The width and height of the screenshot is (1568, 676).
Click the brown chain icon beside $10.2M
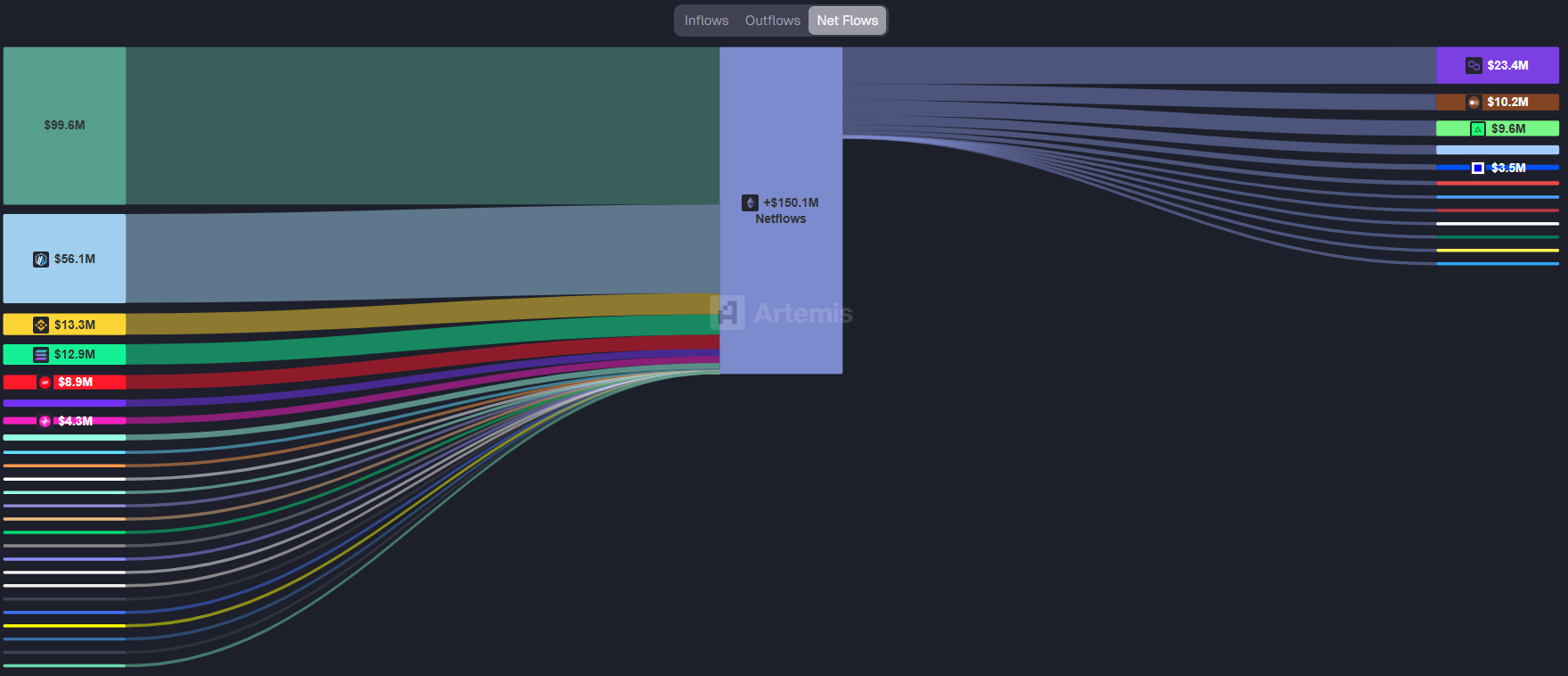coord(1474,103)
